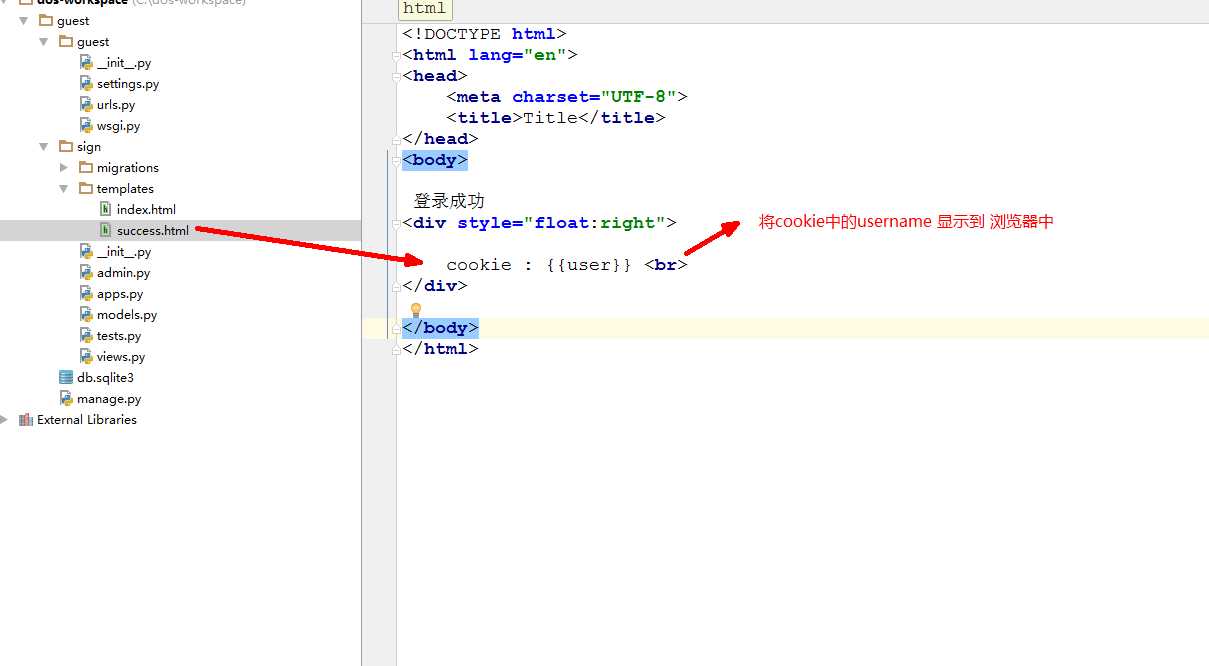The height and width of the screenshot is (666, 1209).
Task: Click the closing </div> tag line
Action: pos(435,286)
